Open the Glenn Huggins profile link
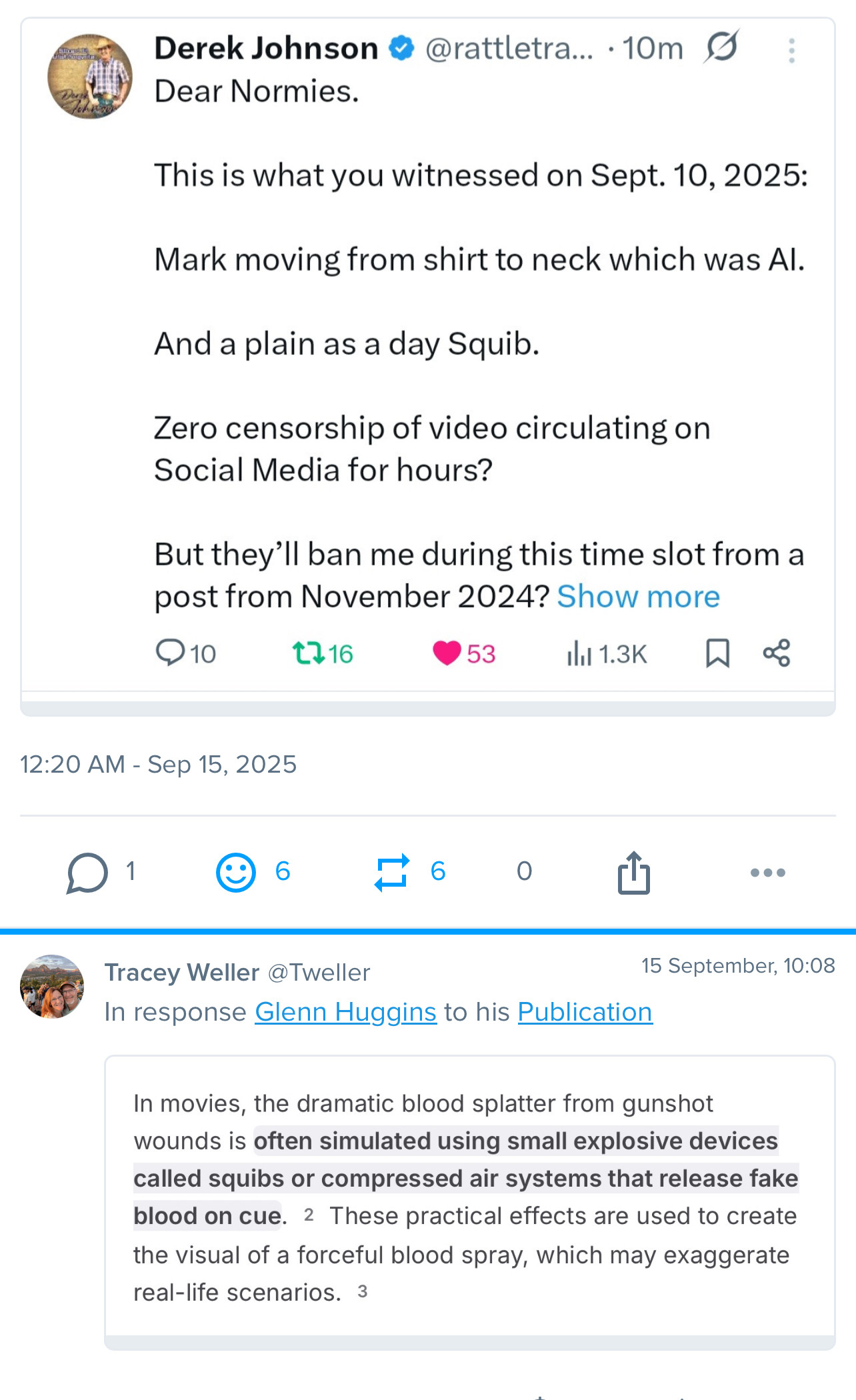This screenshot has width=856, height=1400. (x=345, y=1012)
